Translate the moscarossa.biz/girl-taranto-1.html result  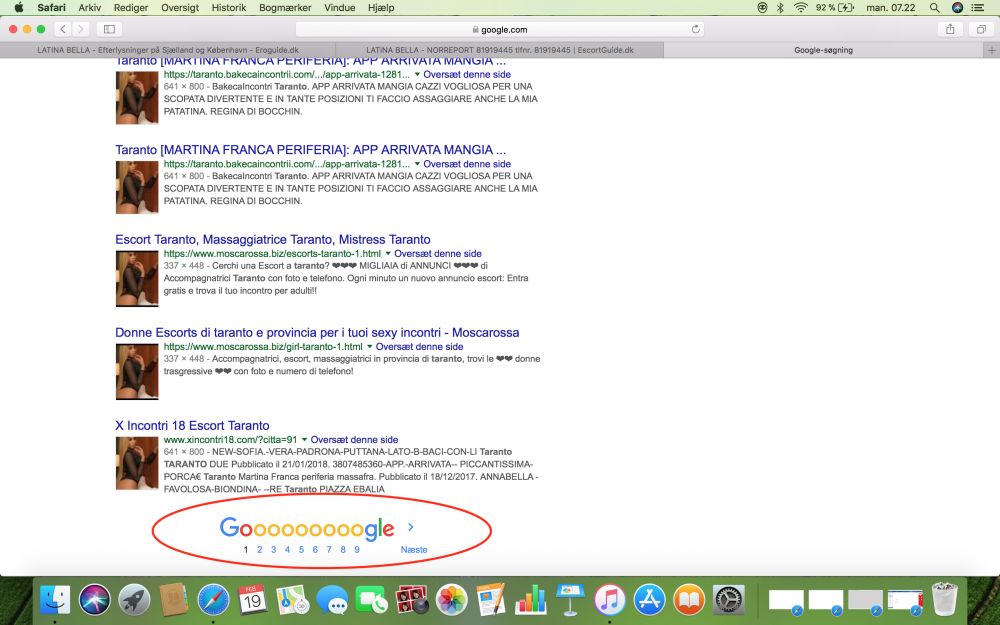tap(420, 347)
